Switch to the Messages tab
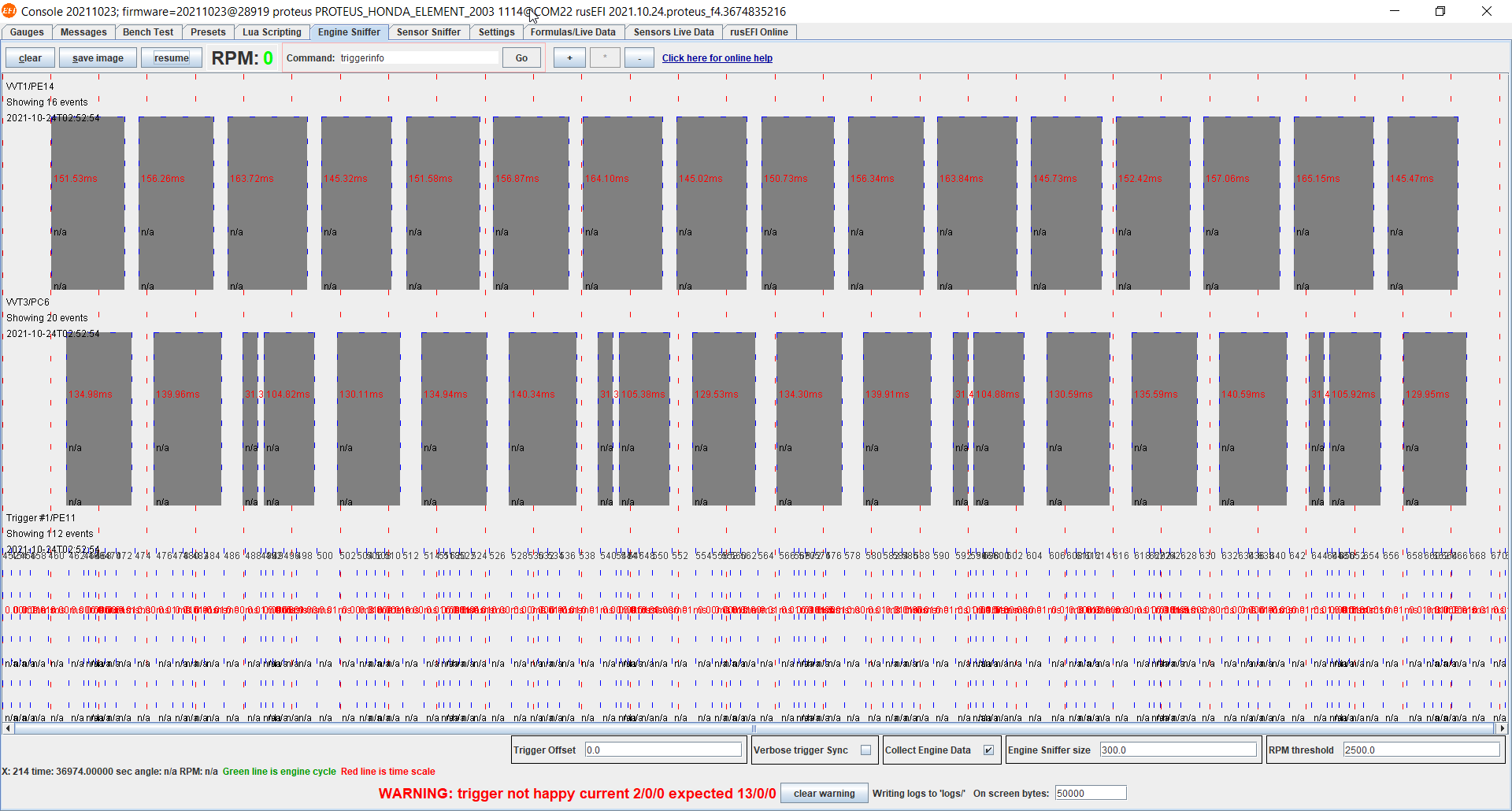The image size is (1512, 811). tap(83, 32)
